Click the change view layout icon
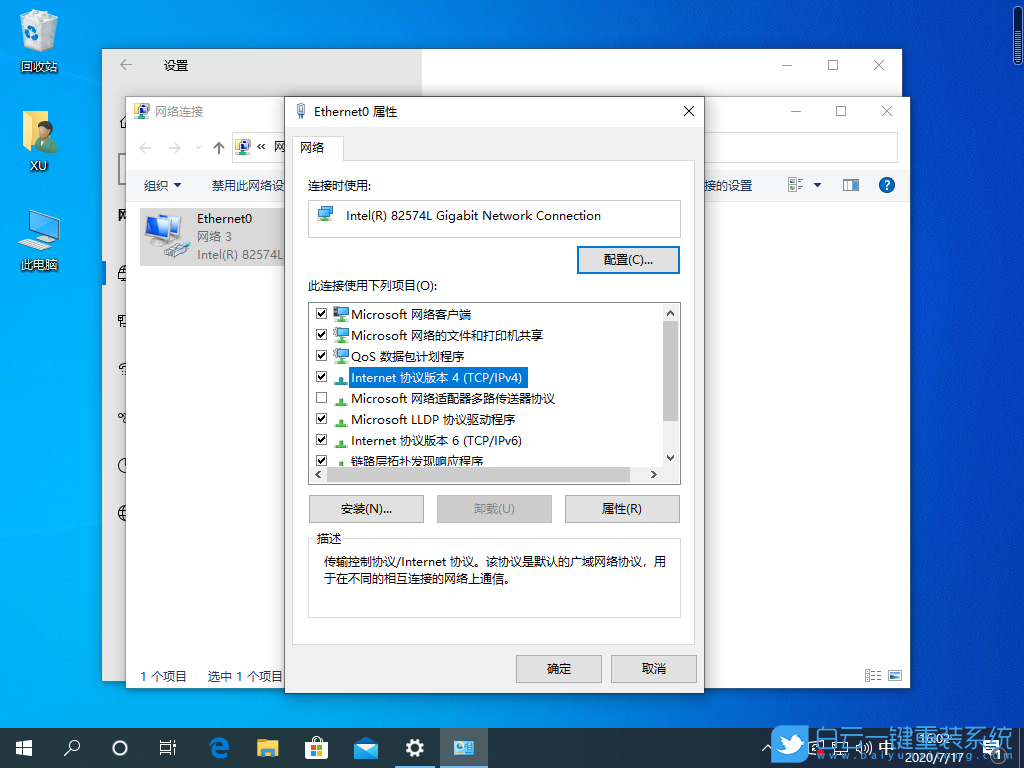The width and height of the screenshot is (1024, 768). pyautogui.click(x=796, y=184)
